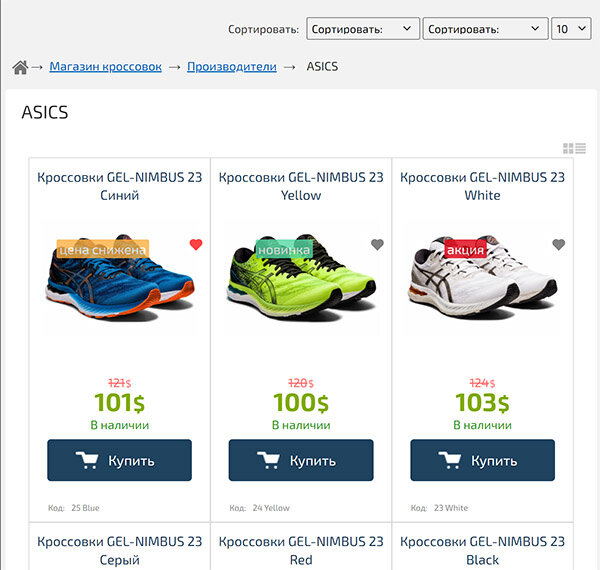The image size is (600, 570).
Task: Click the red 'акция' badge
Action: (465, 249)
